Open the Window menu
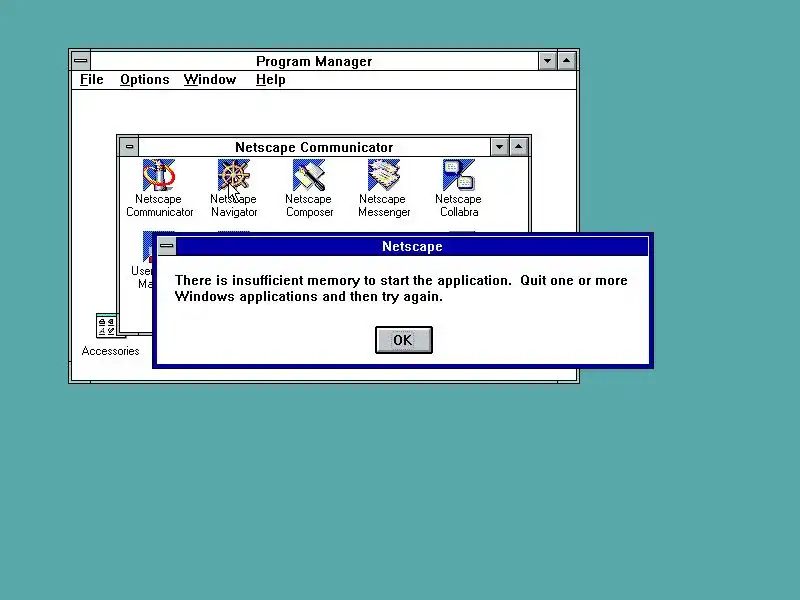The width and height of the screenshot is (800, 600). pos(210,80)
